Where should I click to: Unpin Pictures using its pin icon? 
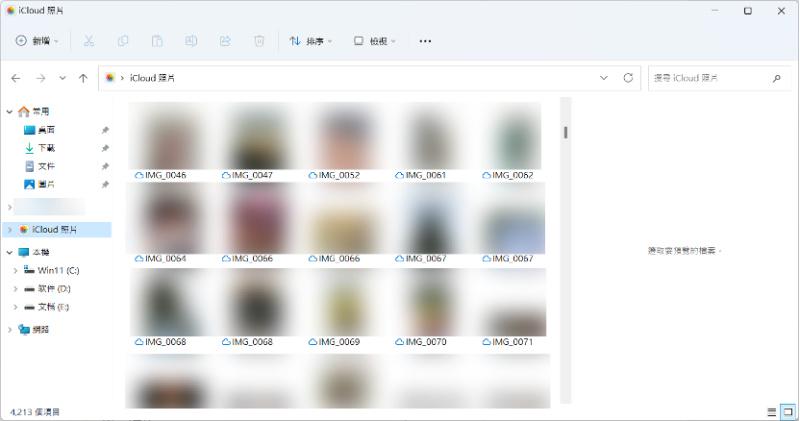coord(105,184)
